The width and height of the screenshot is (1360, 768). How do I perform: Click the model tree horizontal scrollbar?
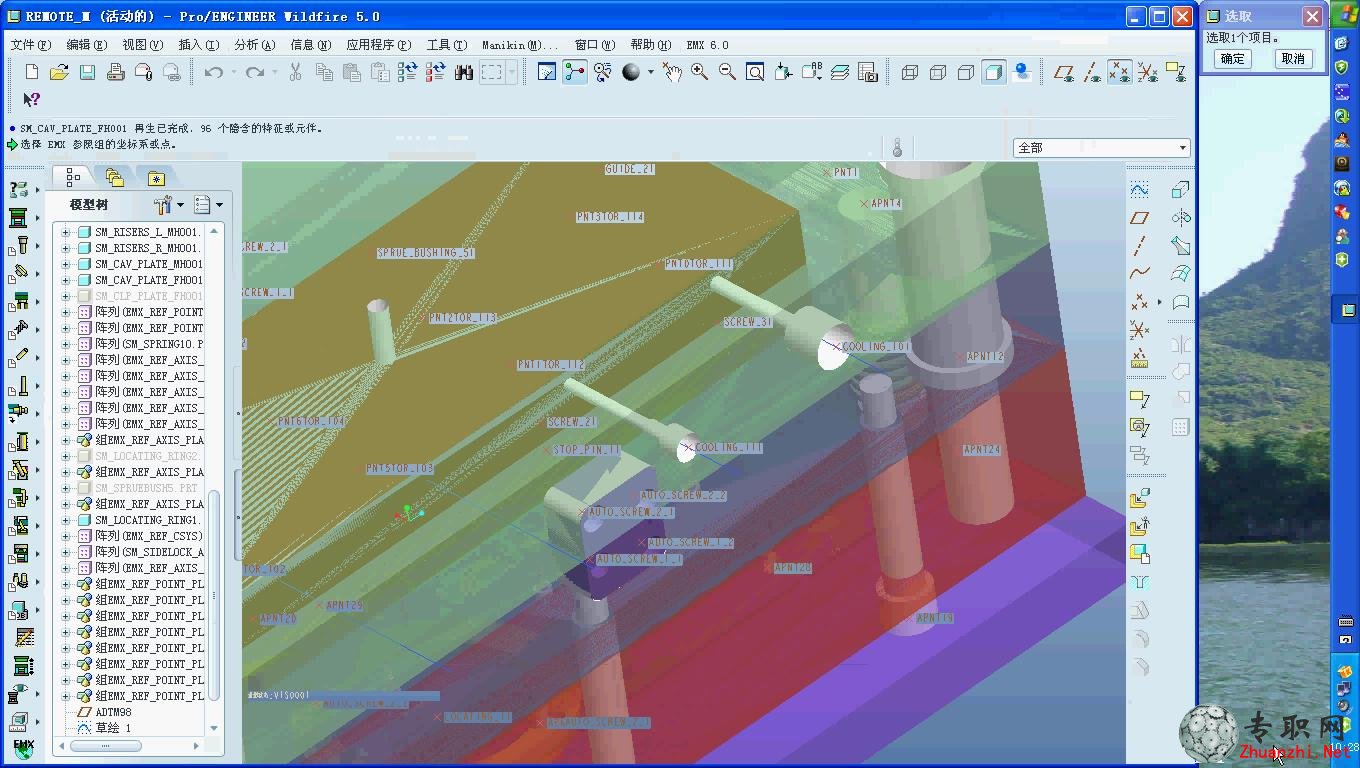105,746
